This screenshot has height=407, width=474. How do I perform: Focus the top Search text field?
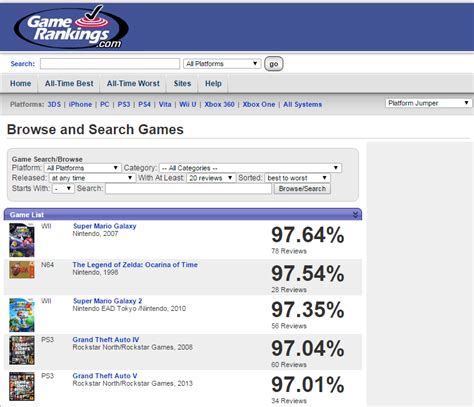(x=110, y=64)
